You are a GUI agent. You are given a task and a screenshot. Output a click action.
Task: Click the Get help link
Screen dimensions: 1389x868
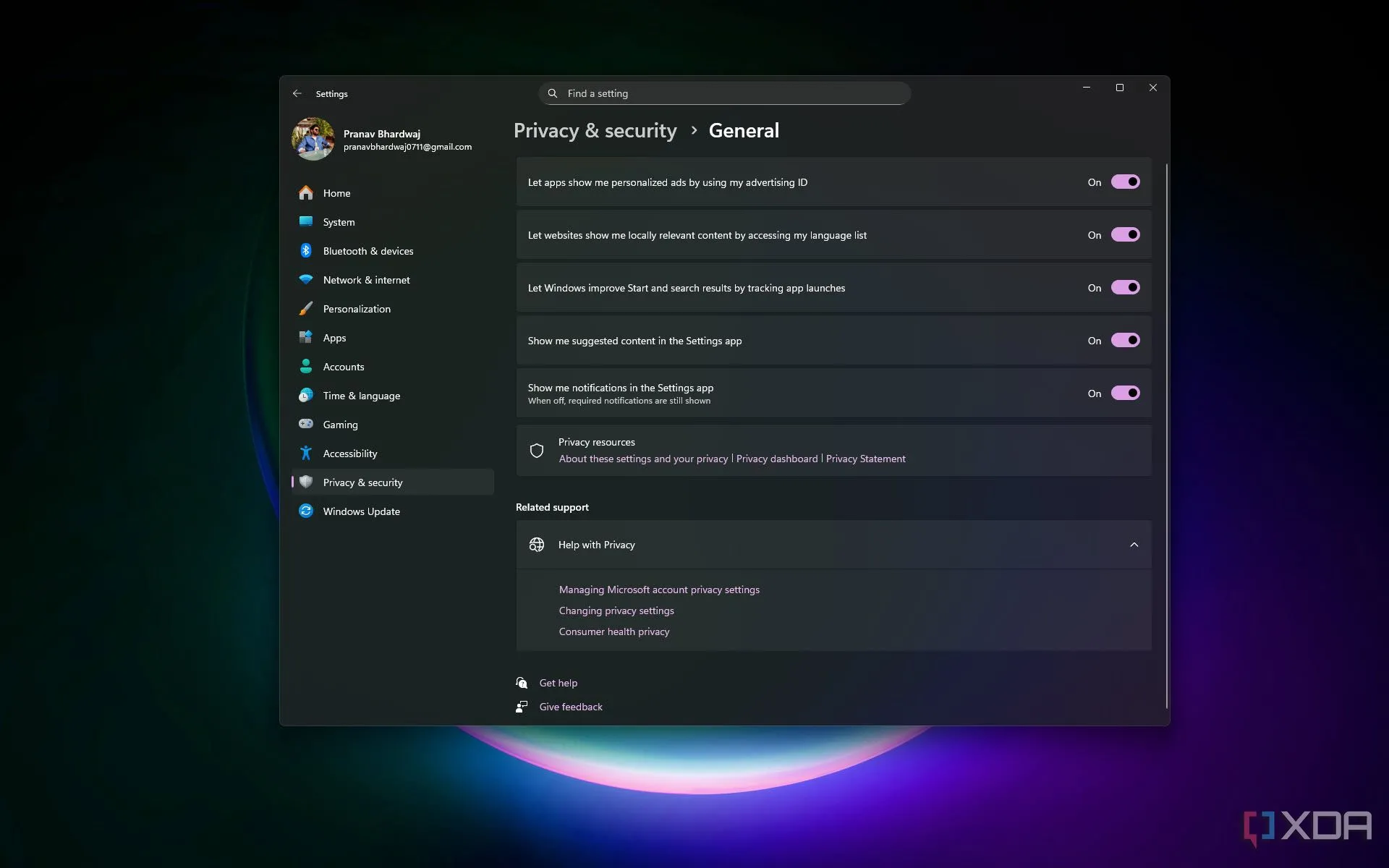pos(558,683)
